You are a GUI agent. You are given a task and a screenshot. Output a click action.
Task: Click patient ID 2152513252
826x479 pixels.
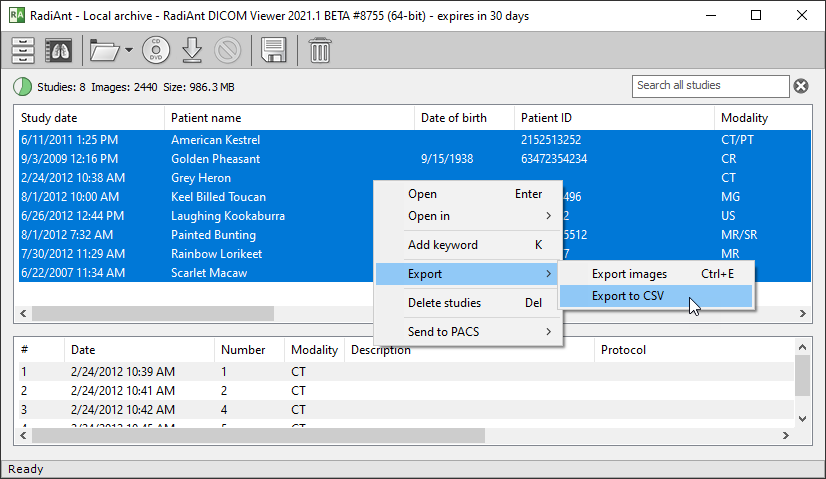pyautogui.click(x=551, y=140)
